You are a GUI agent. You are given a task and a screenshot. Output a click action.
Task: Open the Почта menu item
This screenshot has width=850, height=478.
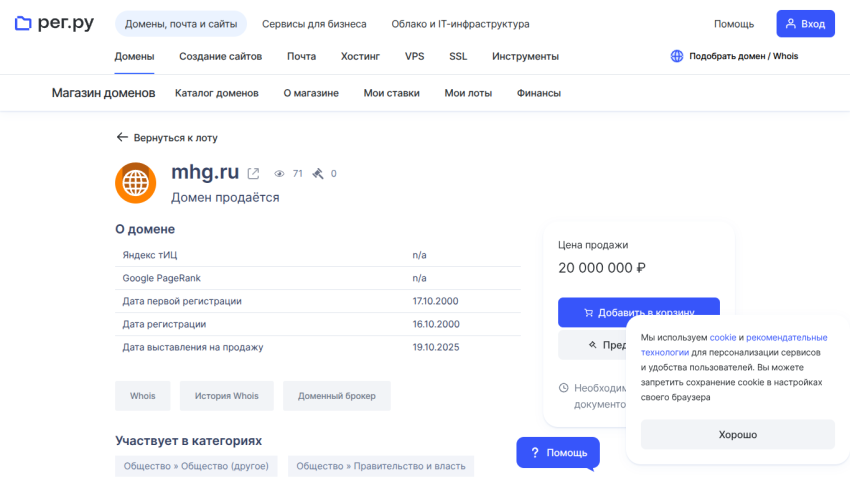301,56
